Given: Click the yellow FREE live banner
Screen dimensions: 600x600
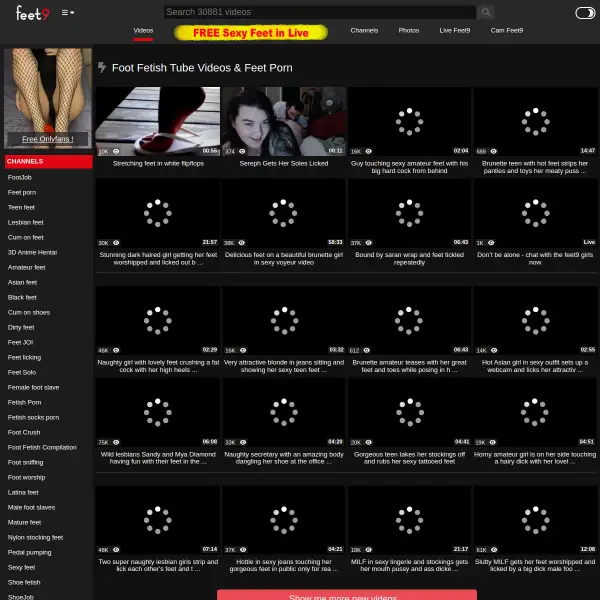Looking at the screenshot, I should pos(251,32).
